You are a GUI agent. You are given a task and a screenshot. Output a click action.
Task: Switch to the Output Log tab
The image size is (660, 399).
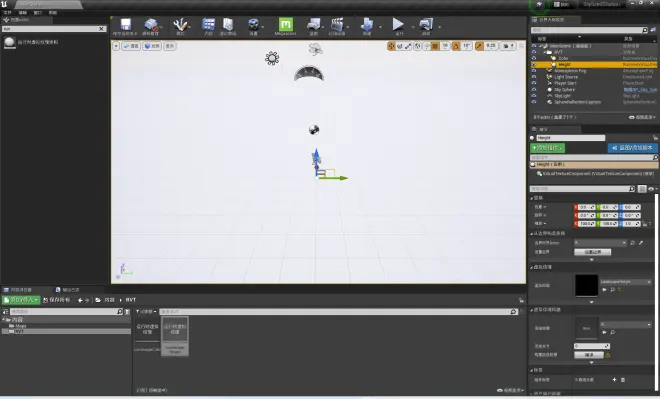pos(68,290)
